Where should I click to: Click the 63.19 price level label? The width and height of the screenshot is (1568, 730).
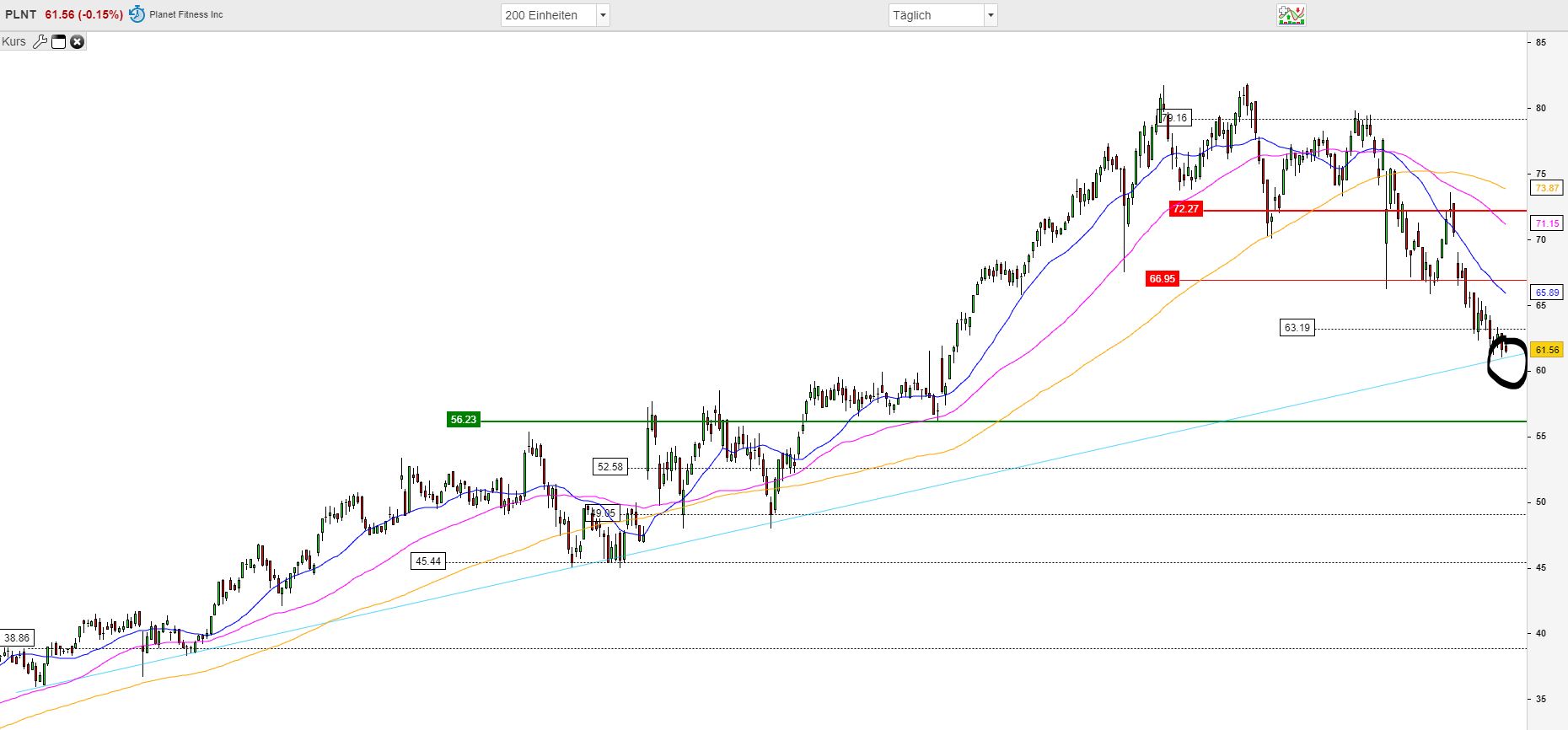click(x=1297, y=328)
